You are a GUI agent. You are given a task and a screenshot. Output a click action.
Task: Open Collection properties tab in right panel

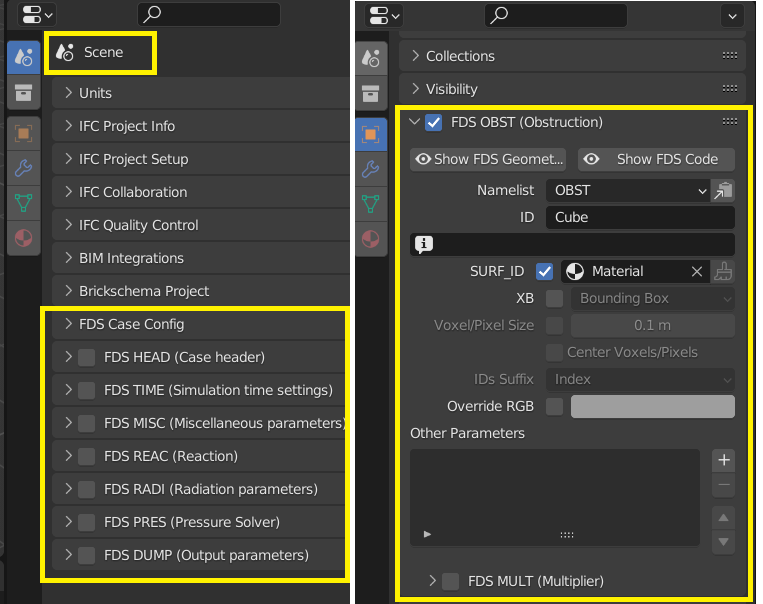click(x=371, y=93)
